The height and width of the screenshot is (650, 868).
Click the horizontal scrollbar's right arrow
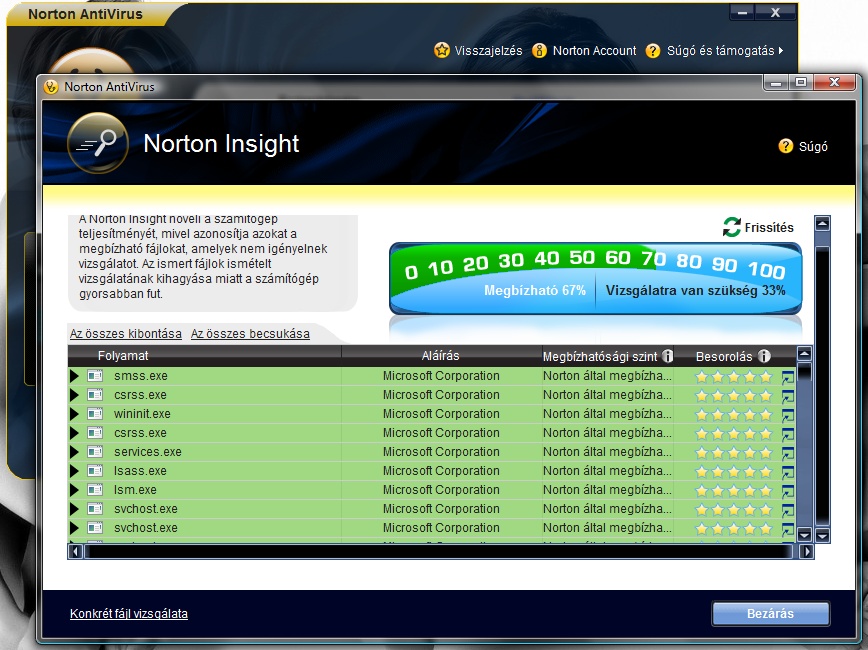(x=807, y=551)
